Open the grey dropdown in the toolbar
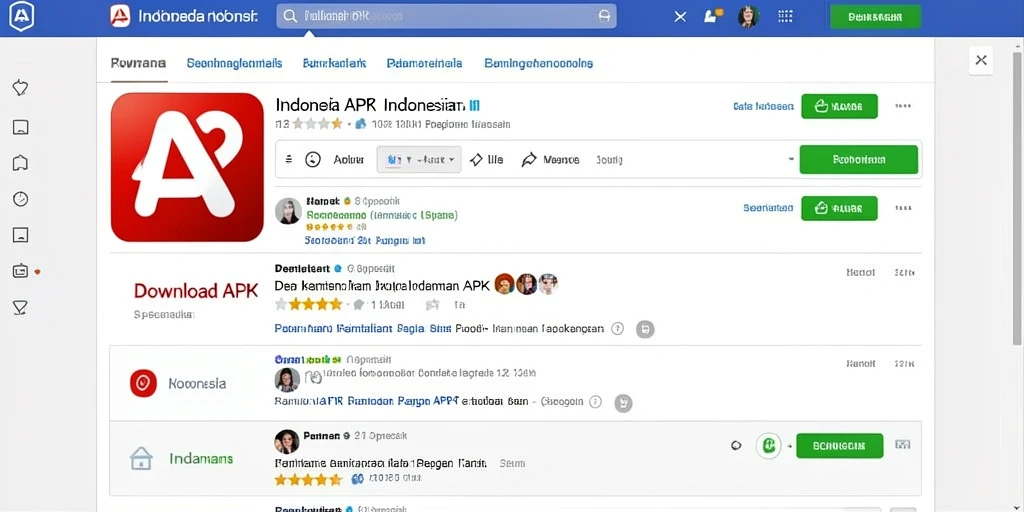Image resolution: width=1024 pixels, height=512 pixels. pos(419,159)
